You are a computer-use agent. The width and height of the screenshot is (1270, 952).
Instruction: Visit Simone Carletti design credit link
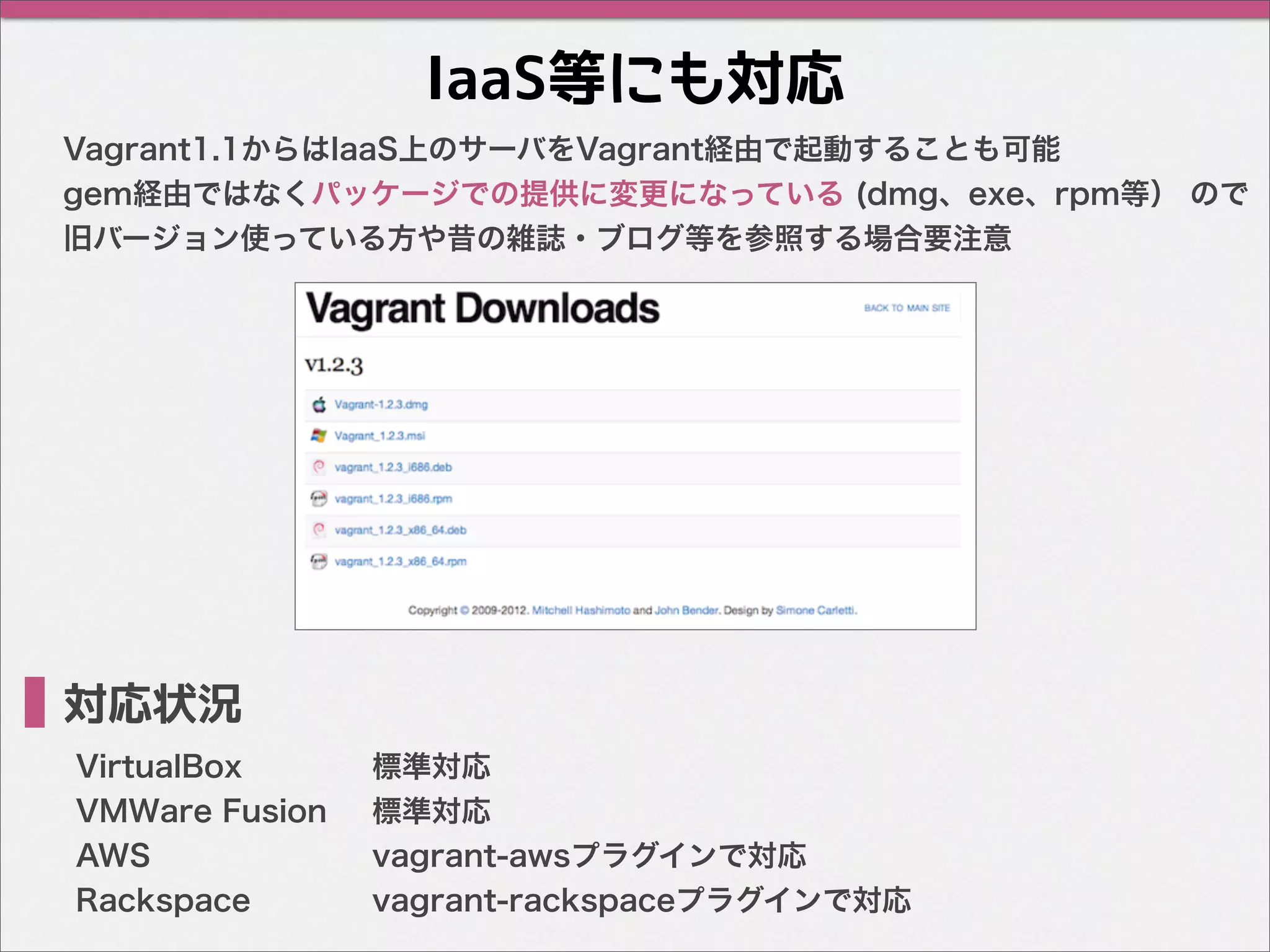(x=816, y=610)
